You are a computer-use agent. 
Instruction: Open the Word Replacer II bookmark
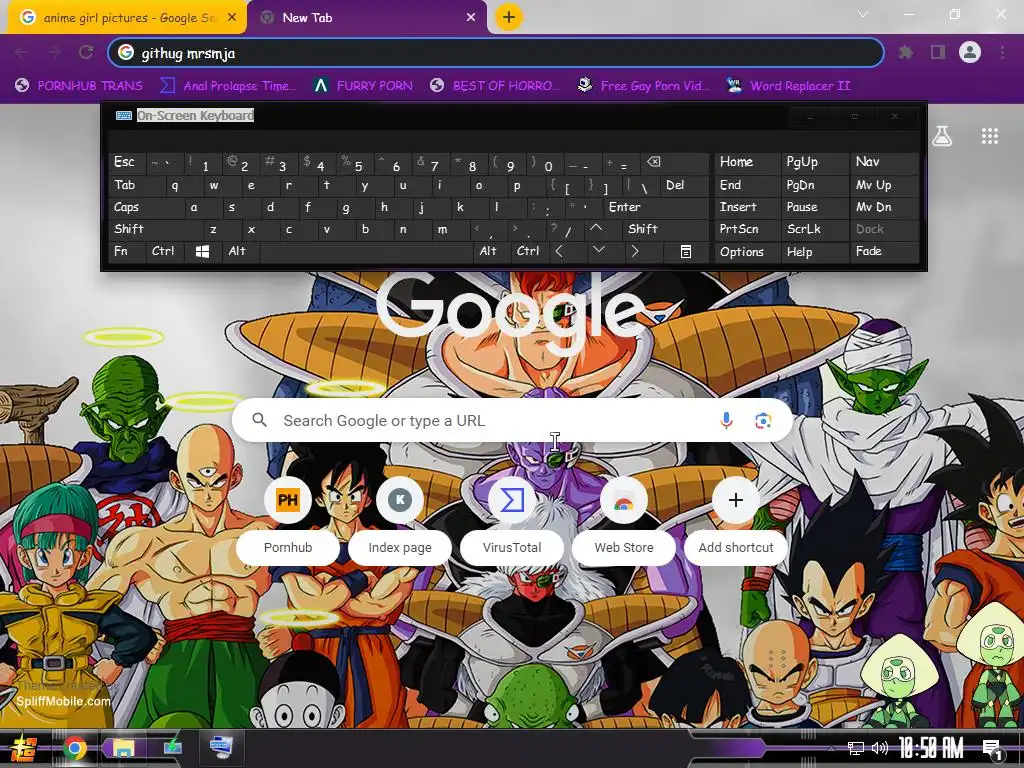[x=790, y=86]
